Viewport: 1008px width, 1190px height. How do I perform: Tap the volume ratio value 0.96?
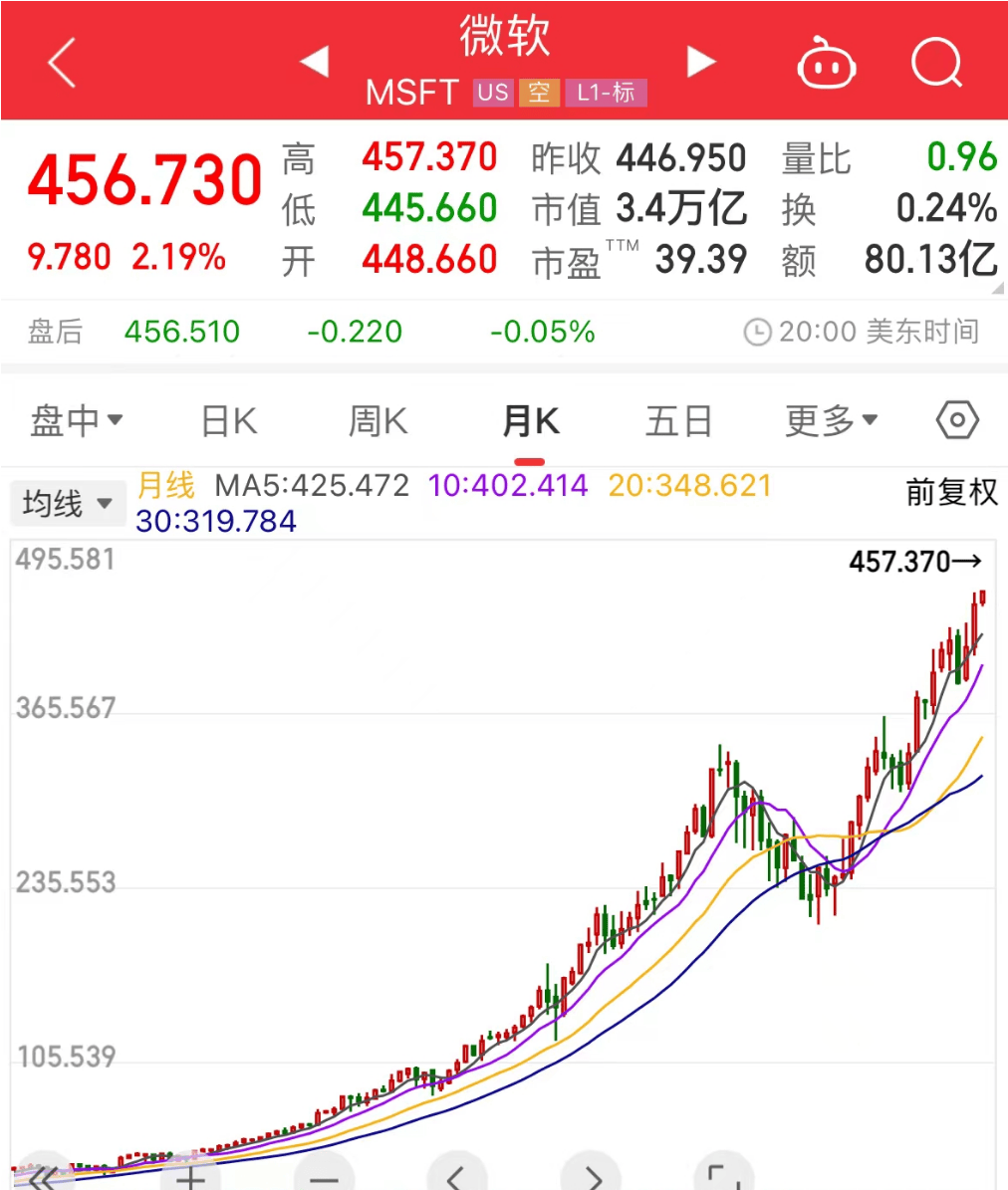962,157
